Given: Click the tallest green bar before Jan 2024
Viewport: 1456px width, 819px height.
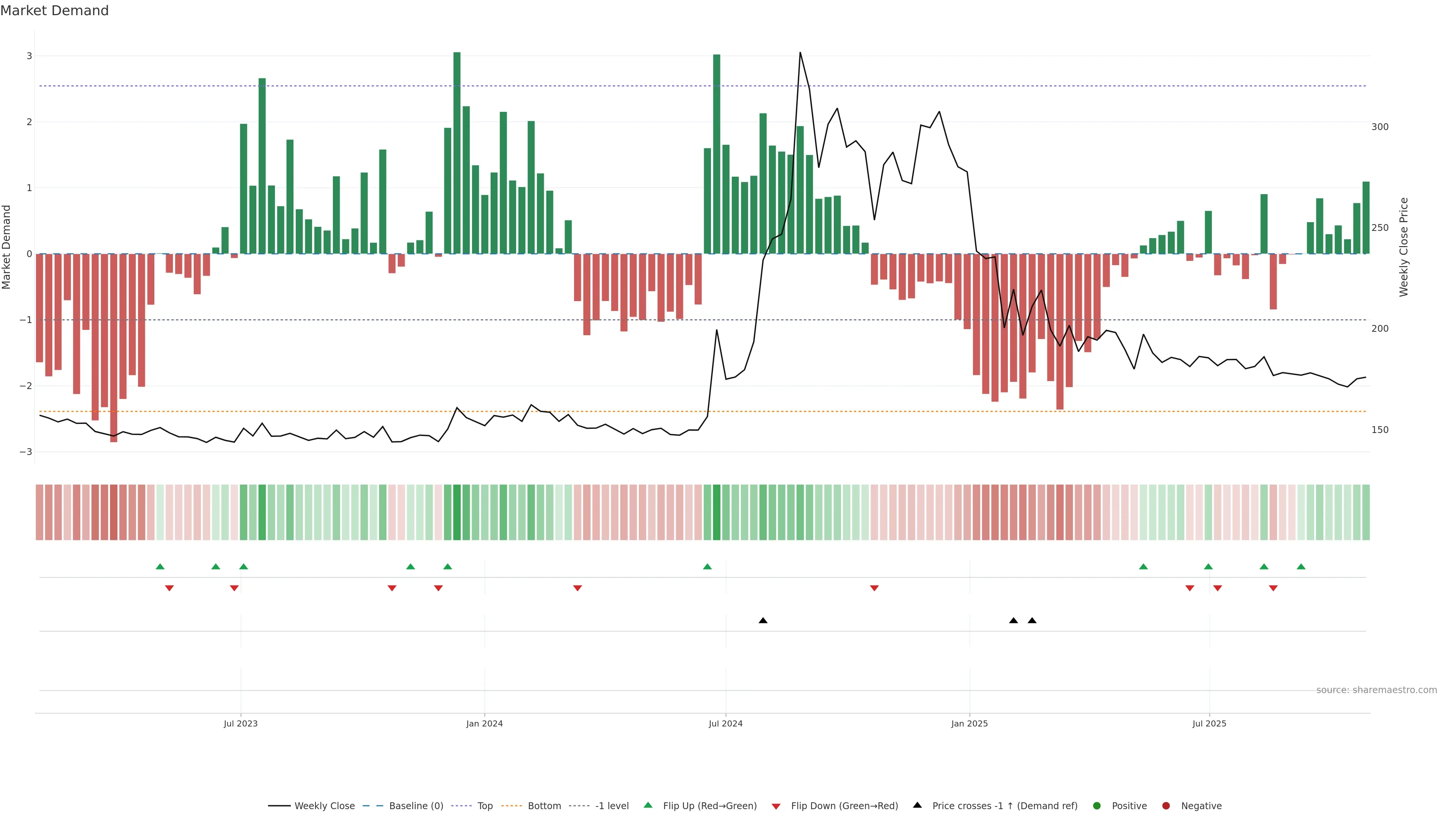Looking at the screenshot, I should [457, 152].
